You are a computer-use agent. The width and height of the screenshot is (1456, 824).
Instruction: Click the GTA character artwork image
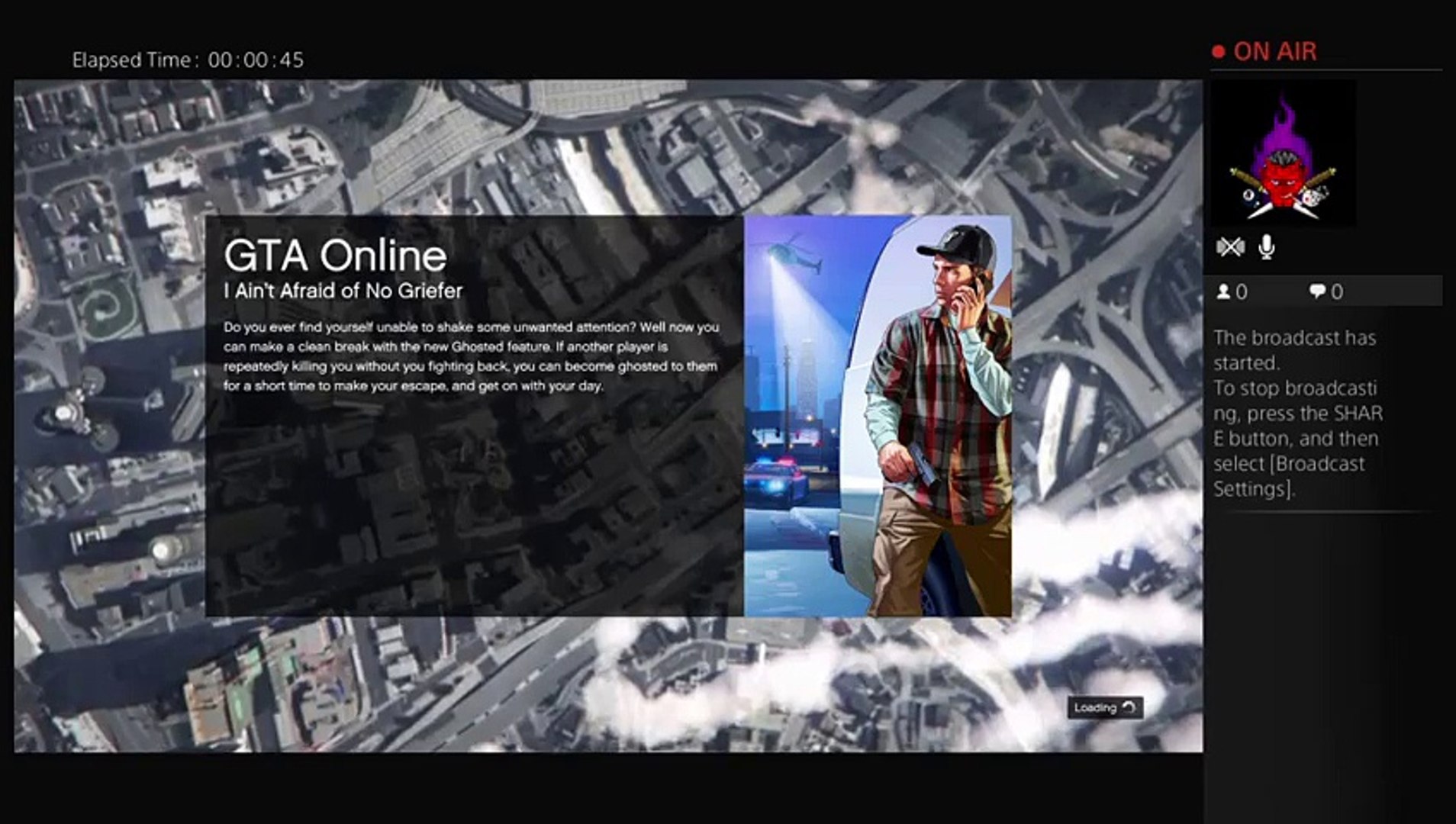point(878,416)
